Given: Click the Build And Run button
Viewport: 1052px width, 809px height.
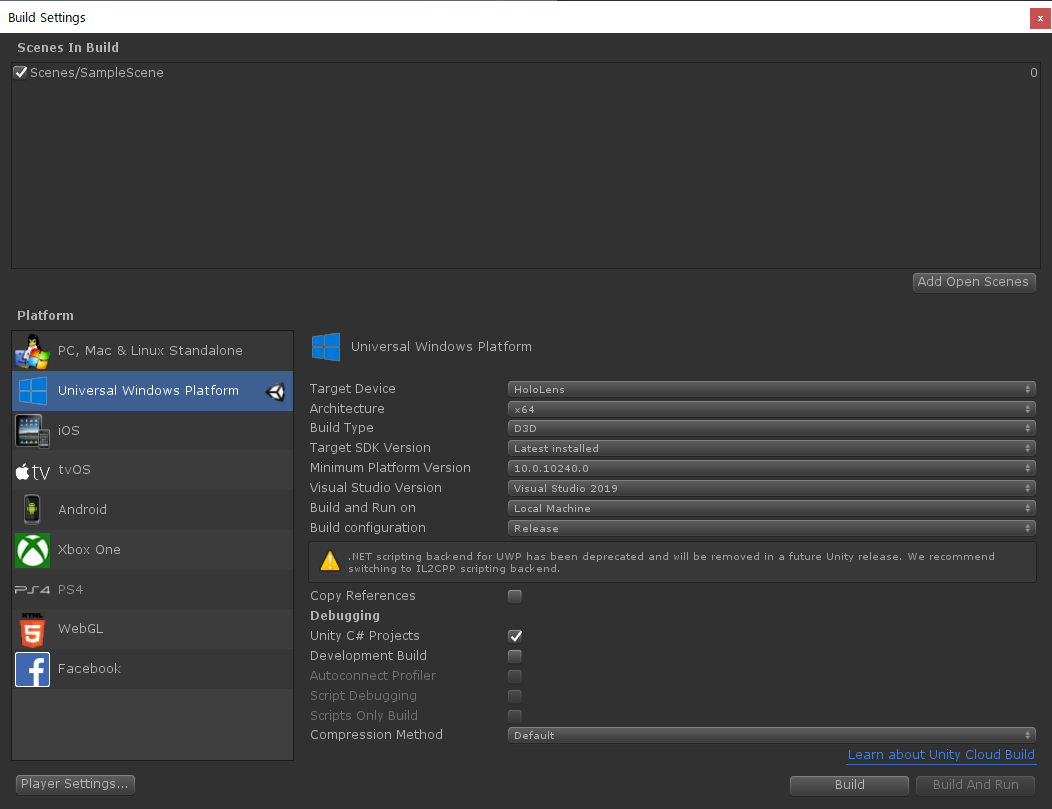Looking at the screenshot, I should tap(975, 785).
